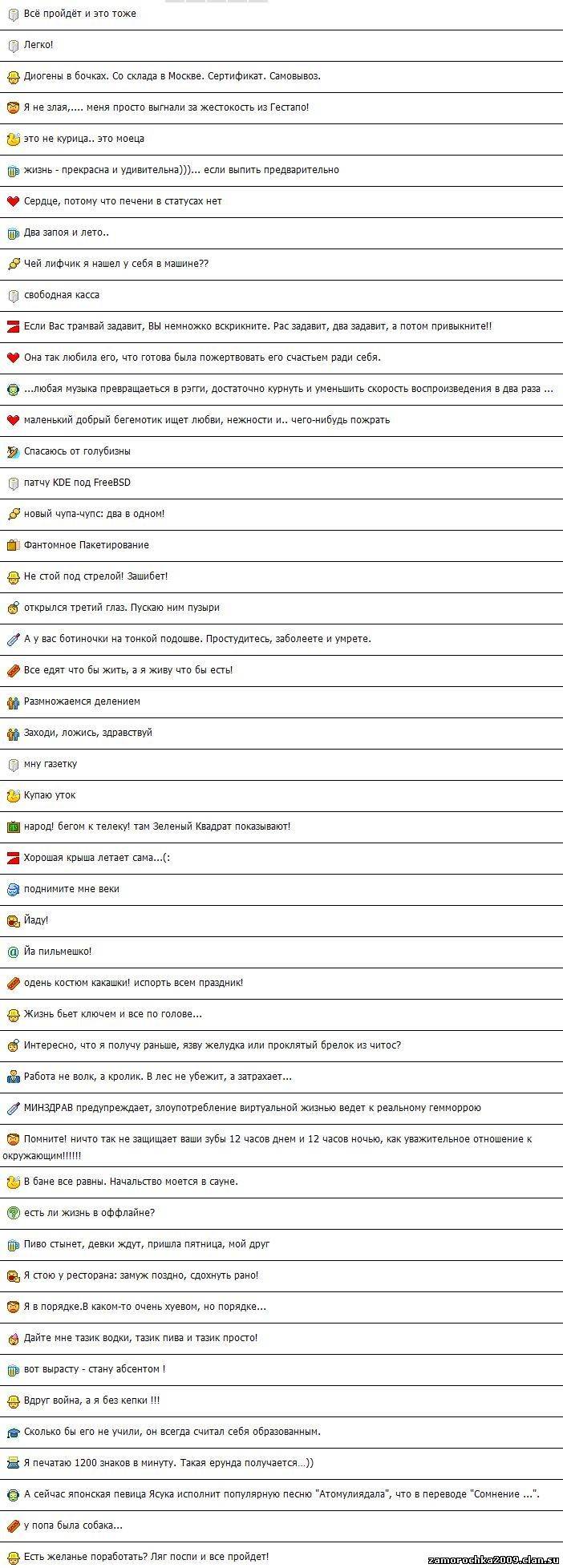Click the typing icon beside "Я печатаю 1200 знаков"

(x=13, y=1463)
